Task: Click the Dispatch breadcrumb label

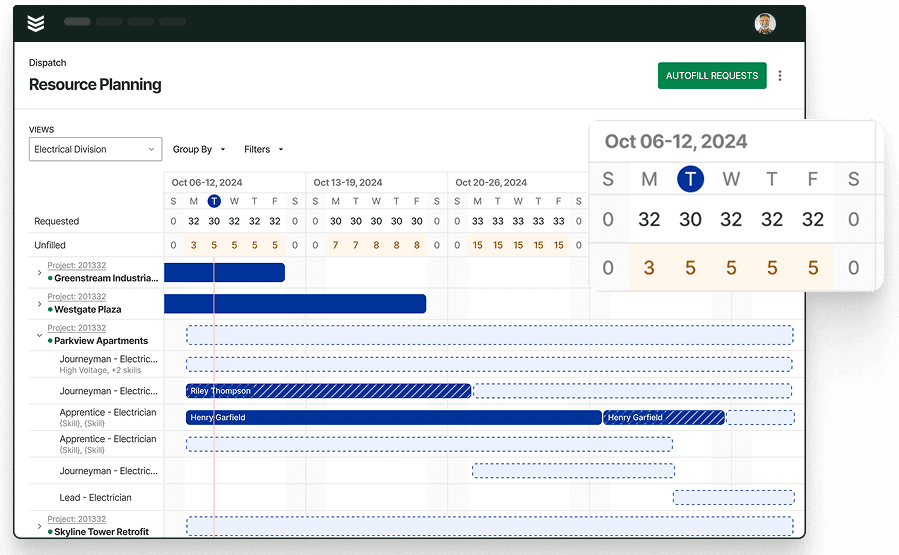Action: click(48, 62)
